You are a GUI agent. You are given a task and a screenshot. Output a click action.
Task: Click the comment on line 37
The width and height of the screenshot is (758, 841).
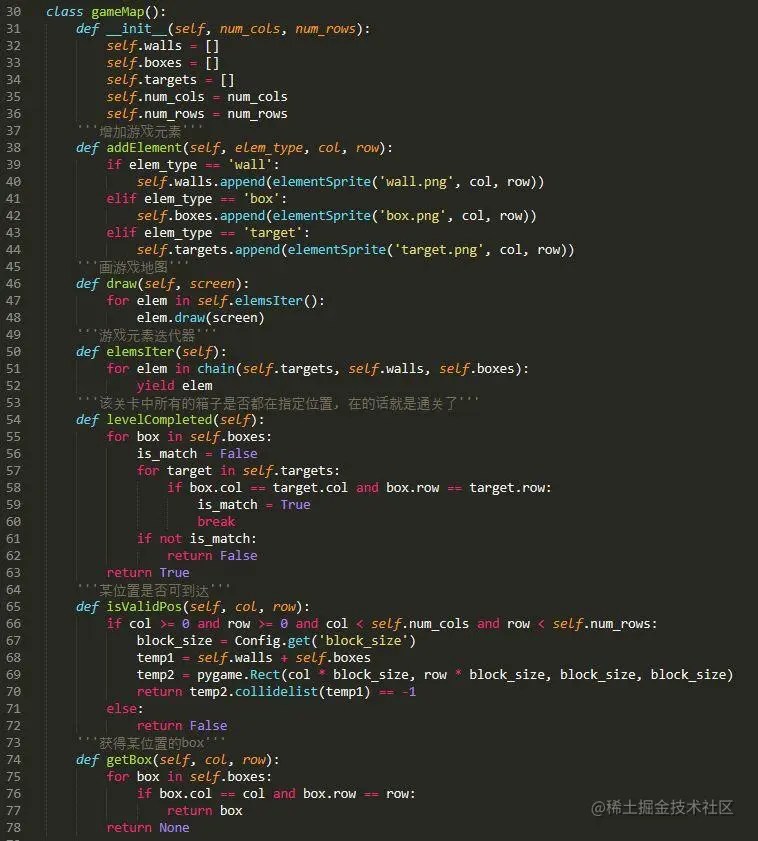coord(140,131)
